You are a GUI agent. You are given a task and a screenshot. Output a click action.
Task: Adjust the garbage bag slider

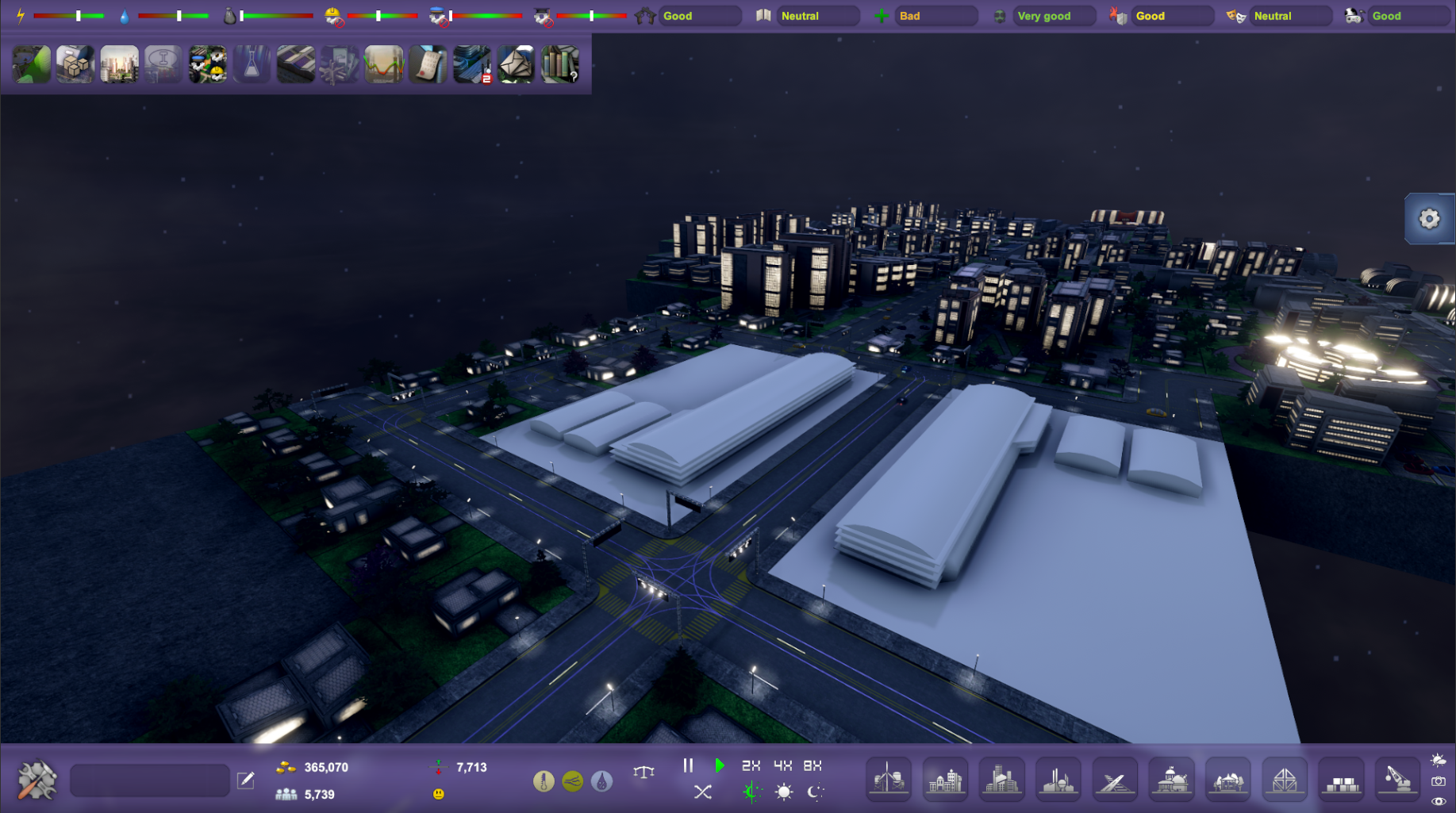click(x=277, y=16)
